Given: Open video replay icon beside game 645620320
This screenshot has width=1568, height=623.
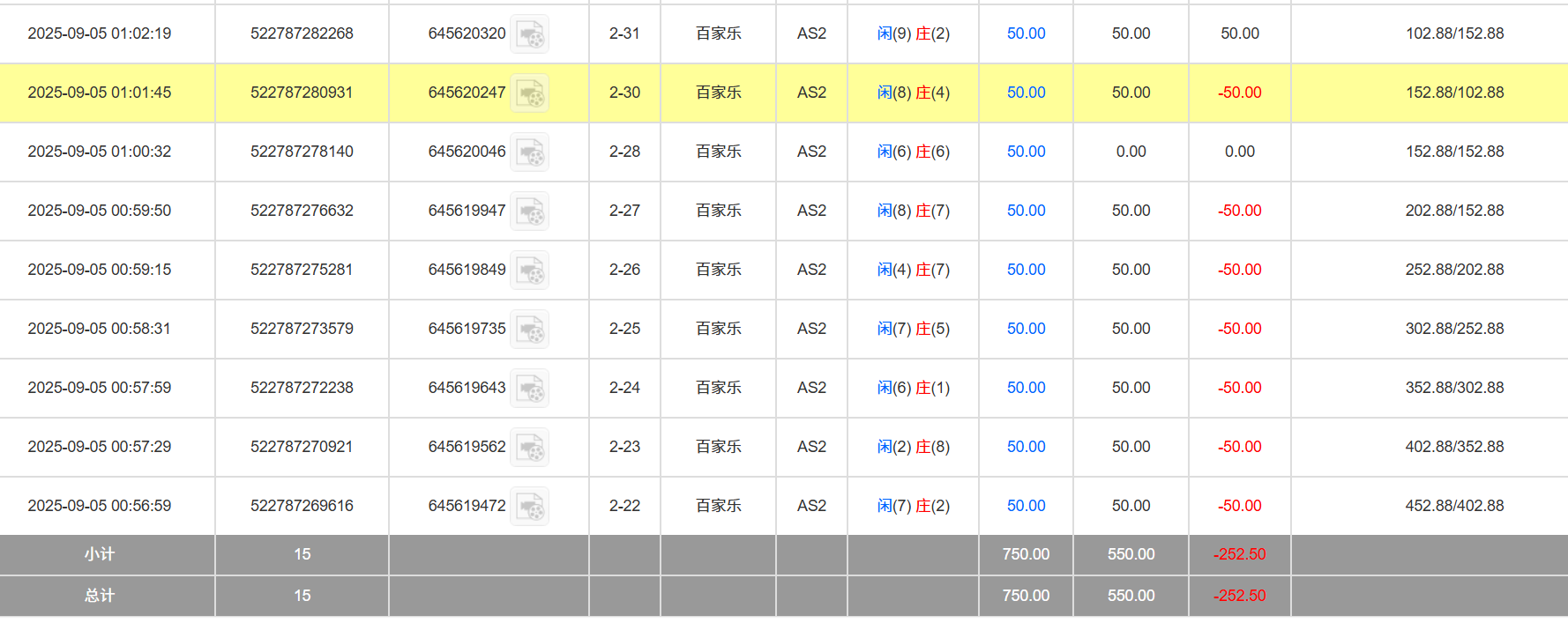Looking at the screenshot, I should pos(530,34).
